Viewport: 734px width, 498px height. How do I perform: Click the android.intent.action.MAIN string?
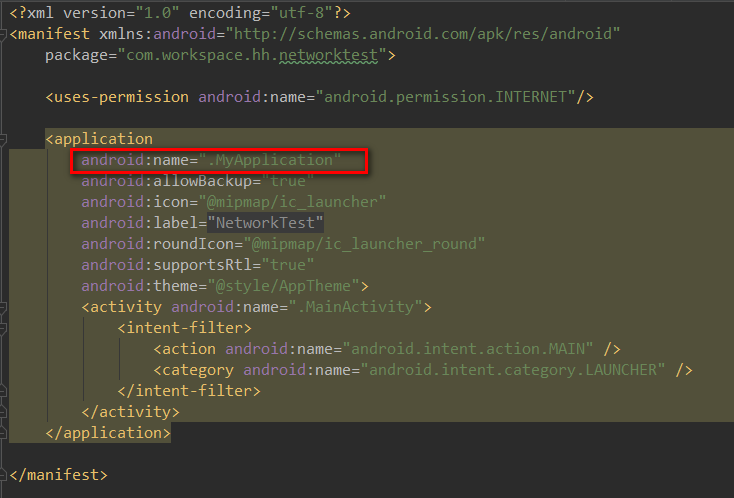pyautogui.click(x=468, y=349)
